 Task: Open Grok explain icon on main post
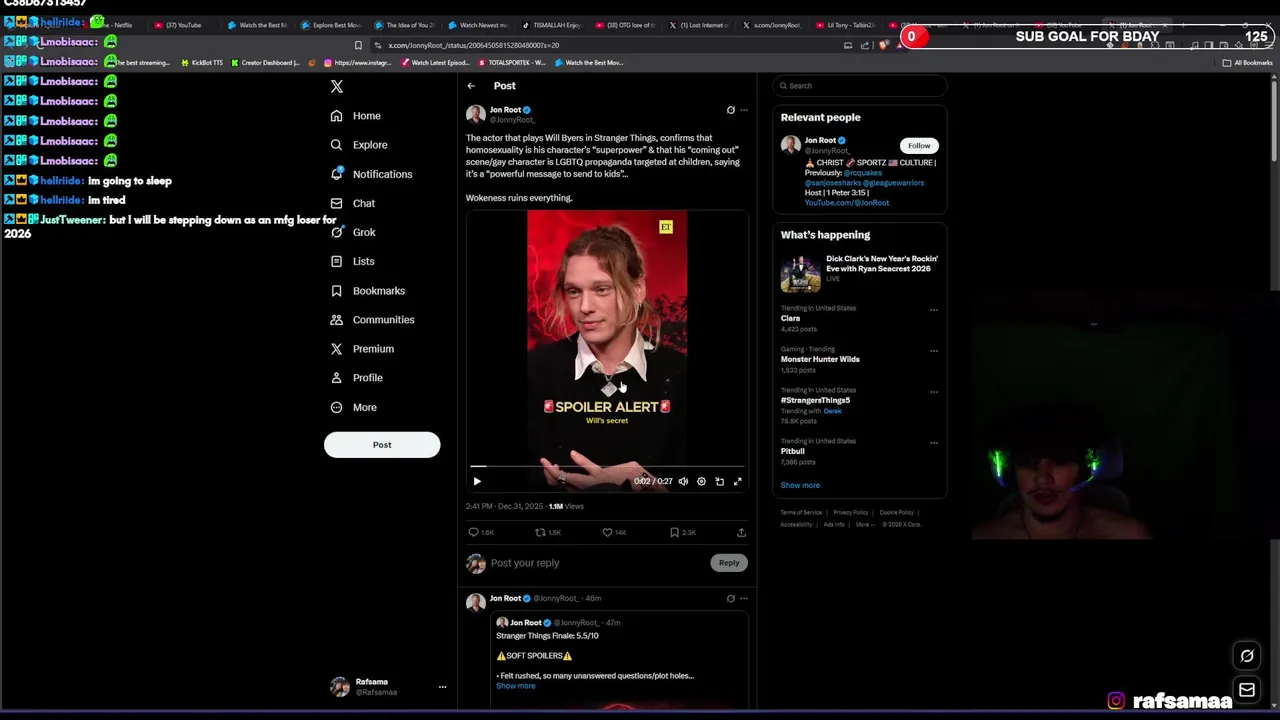(x=730, y=110)
